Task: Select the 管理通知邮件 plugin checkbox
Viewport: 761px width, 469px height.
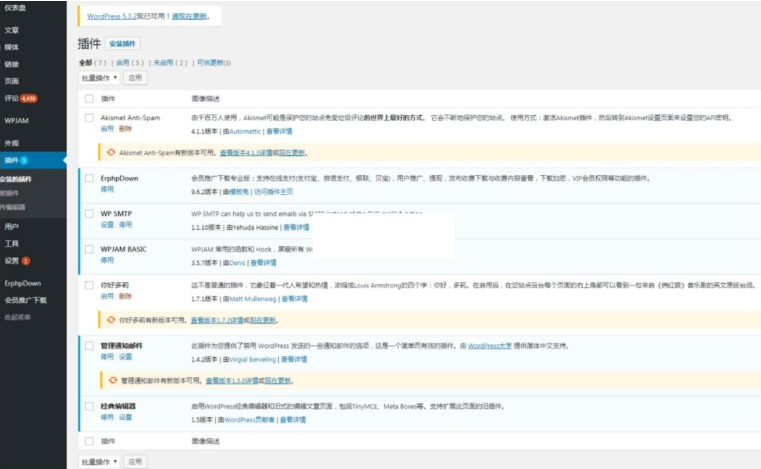Action: coord(89,346)
